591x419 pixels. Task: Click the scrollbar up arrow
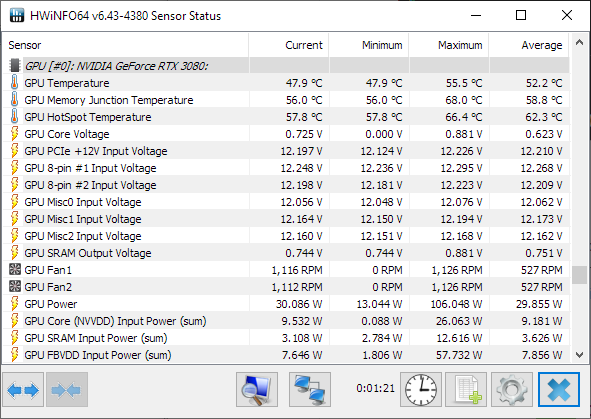(579, 43)
